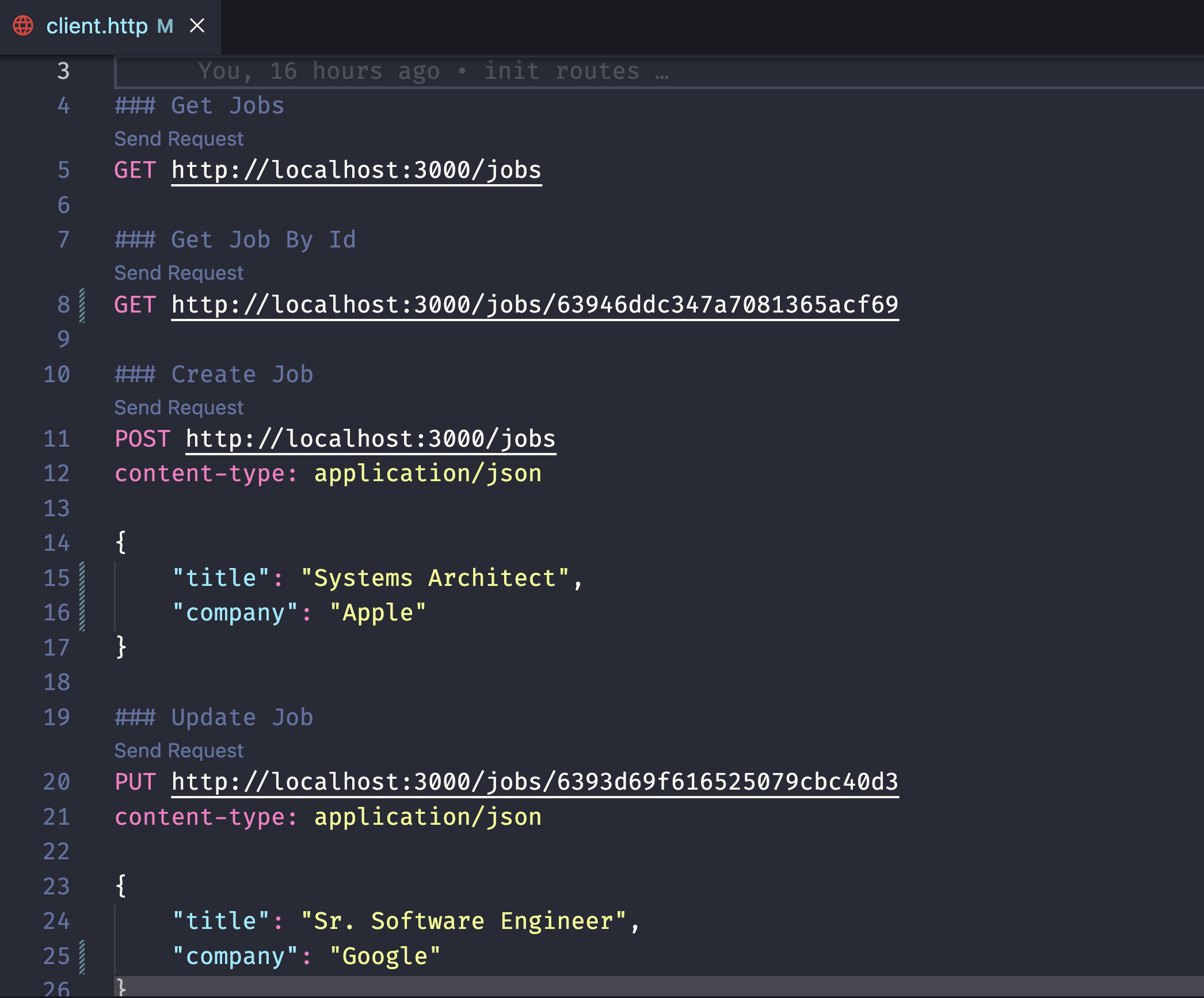The image size is (1204, 998).
Task: Click the gutter change marker on line 25
Action: coord(82,957)
